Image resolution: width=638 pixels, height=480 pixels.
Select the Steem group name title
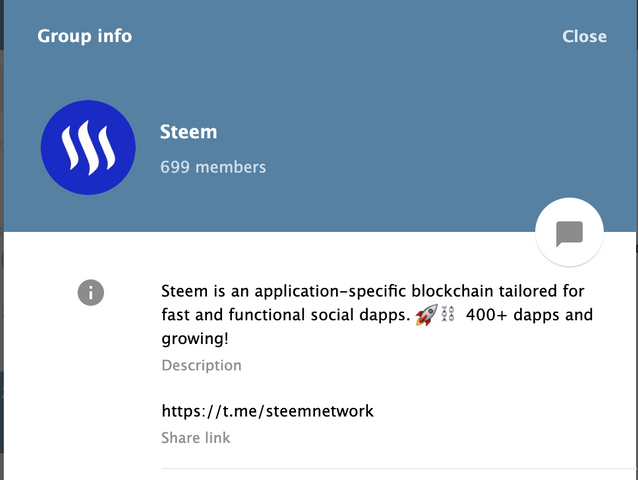click(x=188, y=132)
